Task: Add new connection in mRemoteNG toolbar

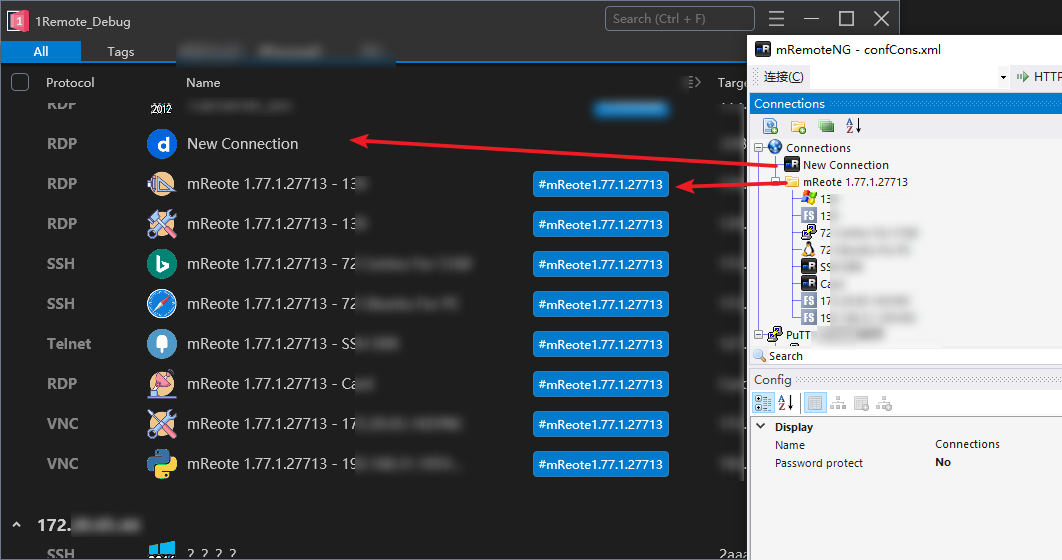Action: (770, 126)
